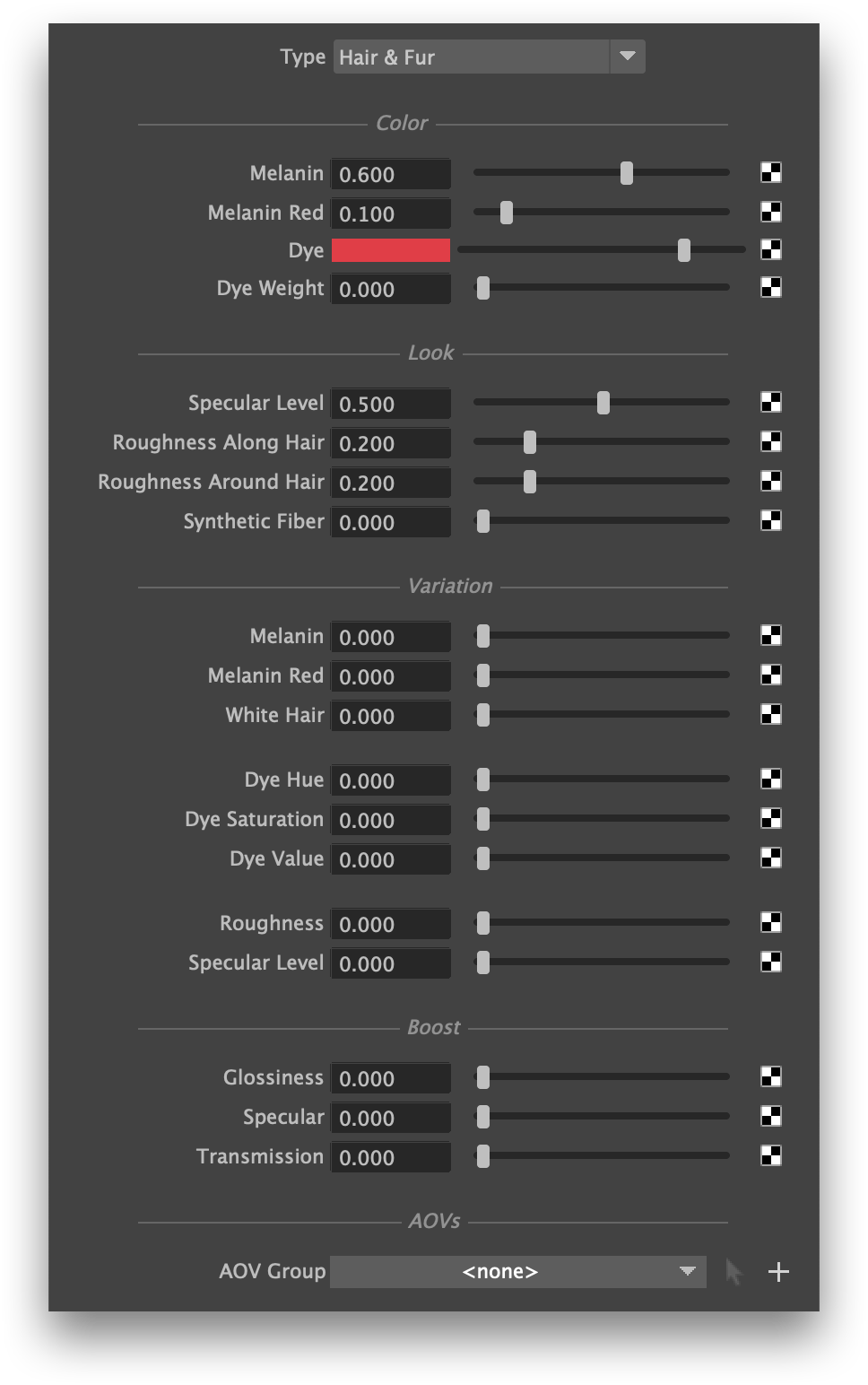Screen dimensions: 868x1385
Task: Open the Type dropdown showing Hair & Fur
Action: 489,57
